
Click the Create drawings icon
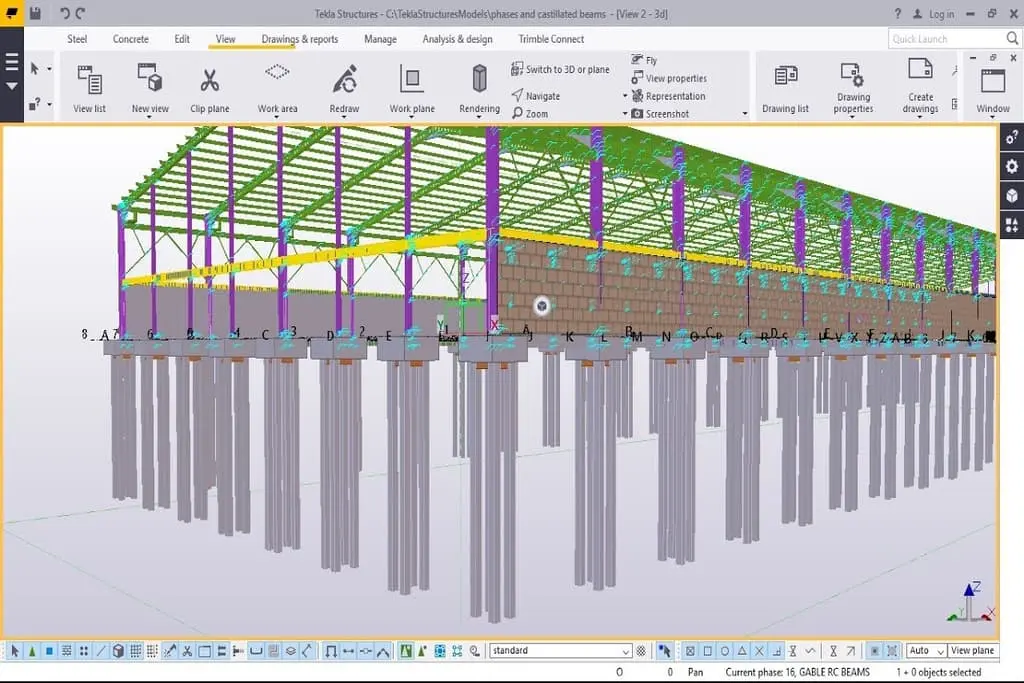[x=920, y=68]
